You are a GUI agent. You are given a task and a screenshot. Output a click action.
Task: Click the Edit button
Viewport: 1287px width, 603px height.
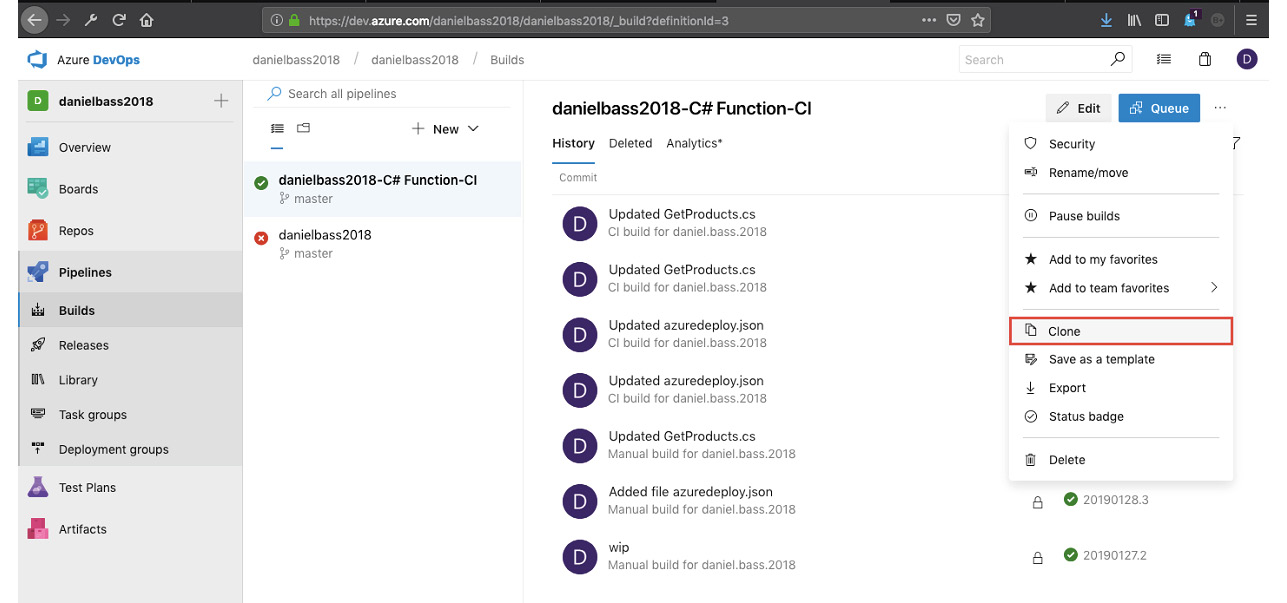[x=1078, y=108]
